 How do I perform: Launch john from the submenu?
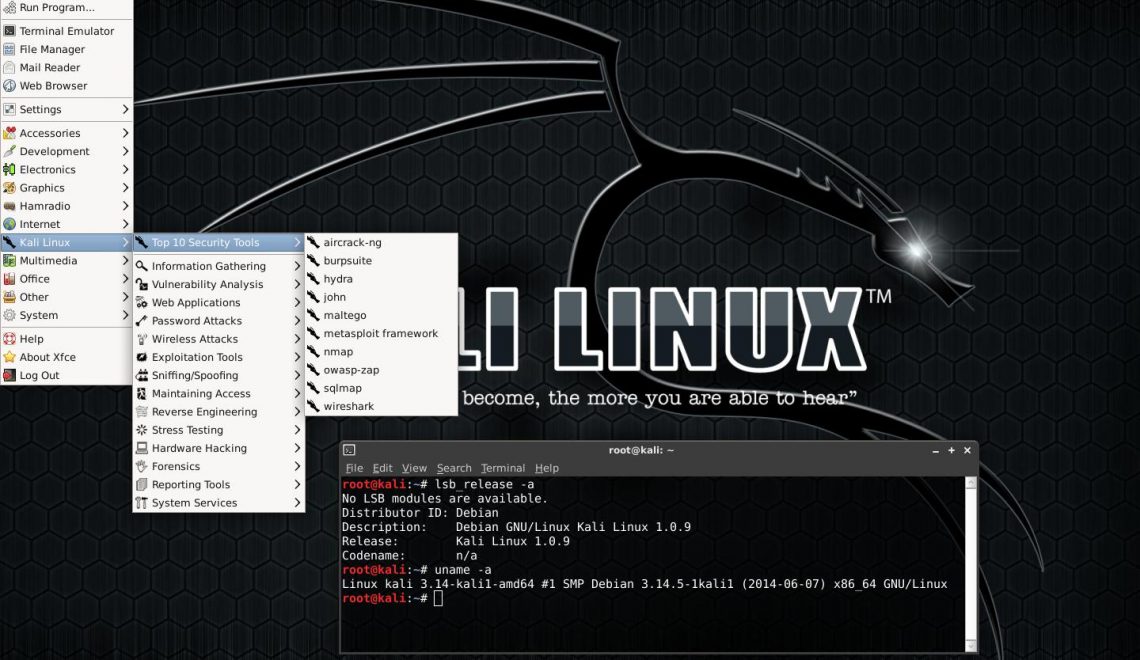click(382, 297)
